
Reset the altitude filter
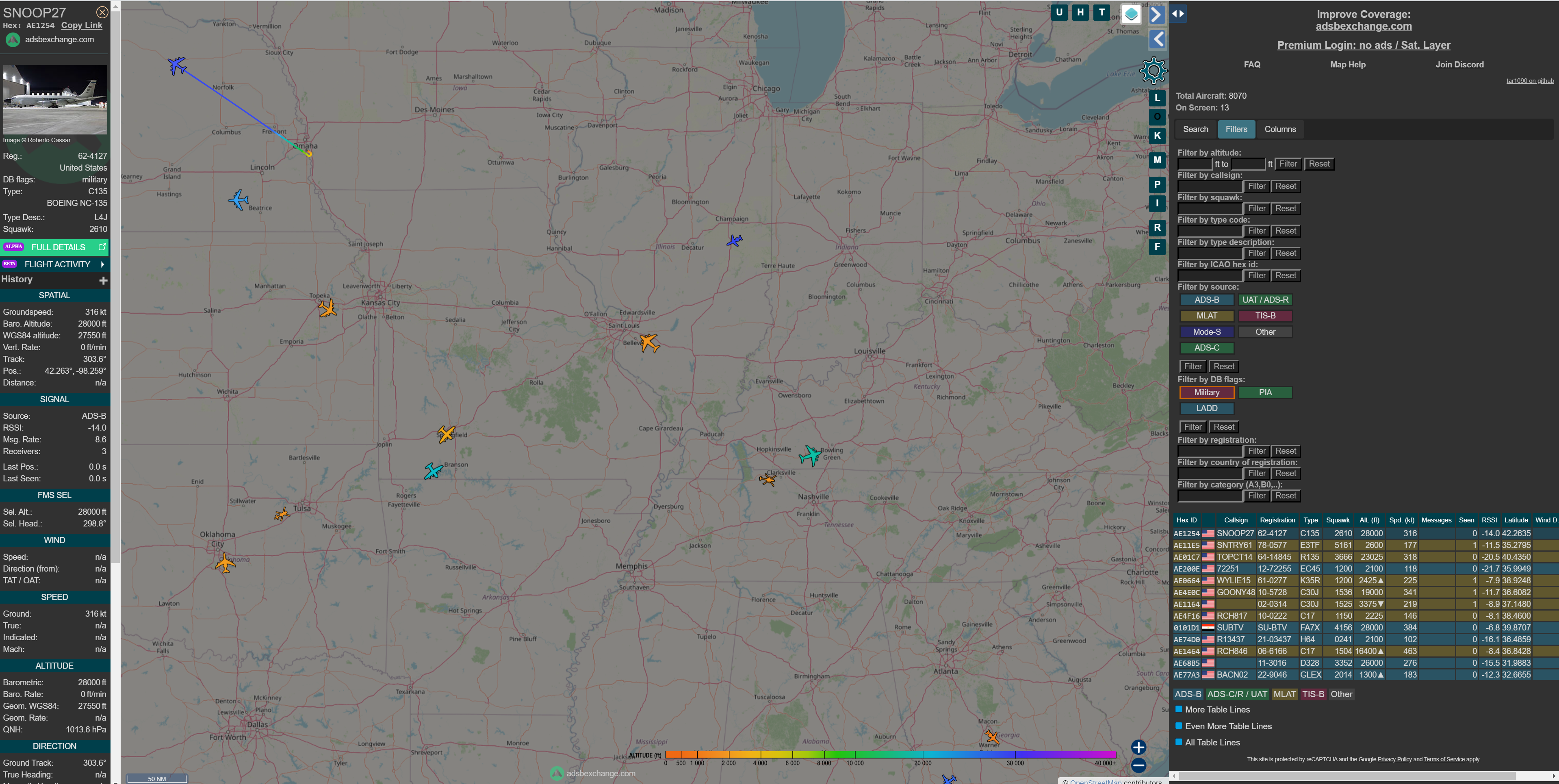(1319, 164)
